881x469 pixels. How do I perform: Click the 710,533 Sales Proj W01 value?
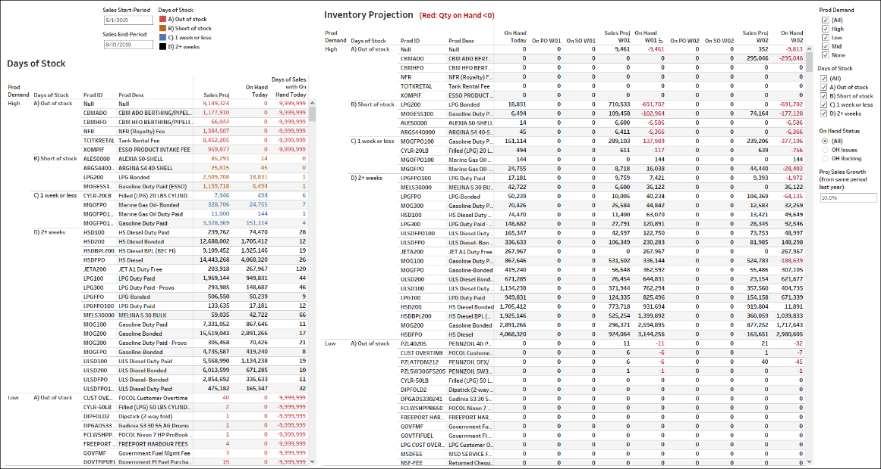pos(617,104)
